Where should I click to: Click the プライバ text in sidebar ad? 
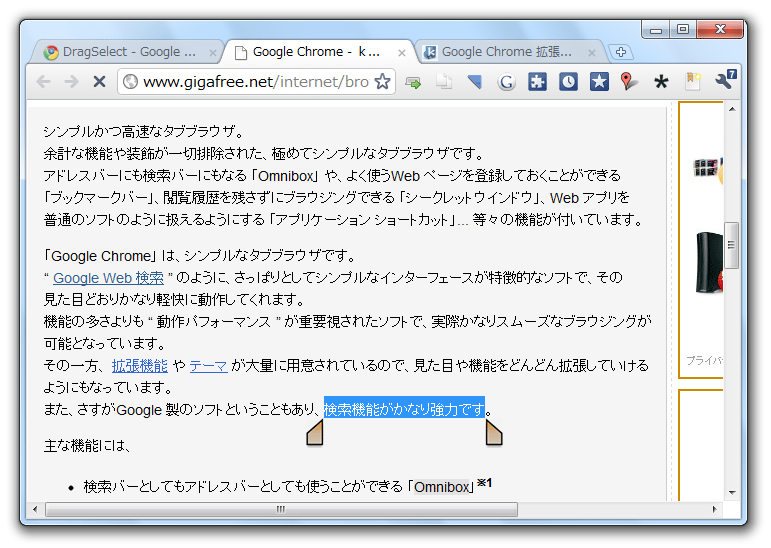pos(705,361)
